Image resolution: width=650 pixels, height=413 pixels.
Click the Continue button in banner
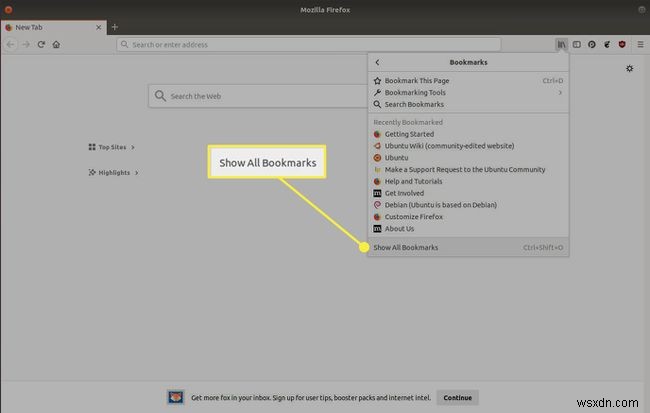(458, 398)
